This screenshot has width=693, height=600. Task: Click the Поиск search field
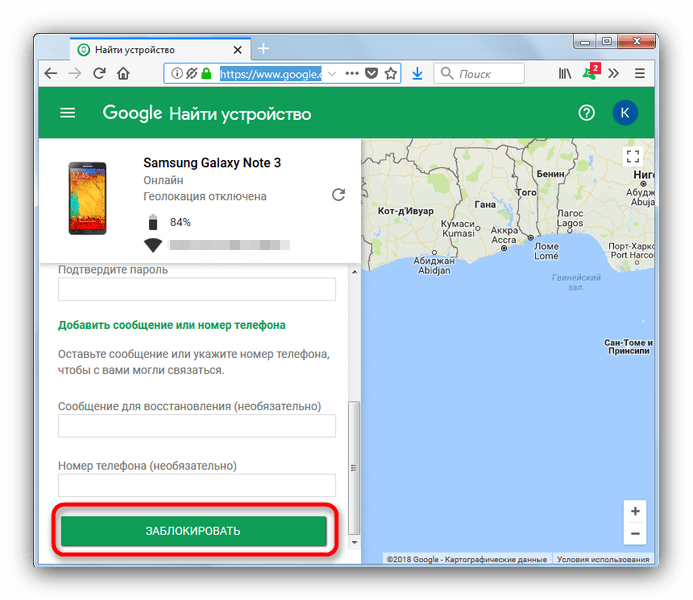pyautogui.click(x=480, y=73)
